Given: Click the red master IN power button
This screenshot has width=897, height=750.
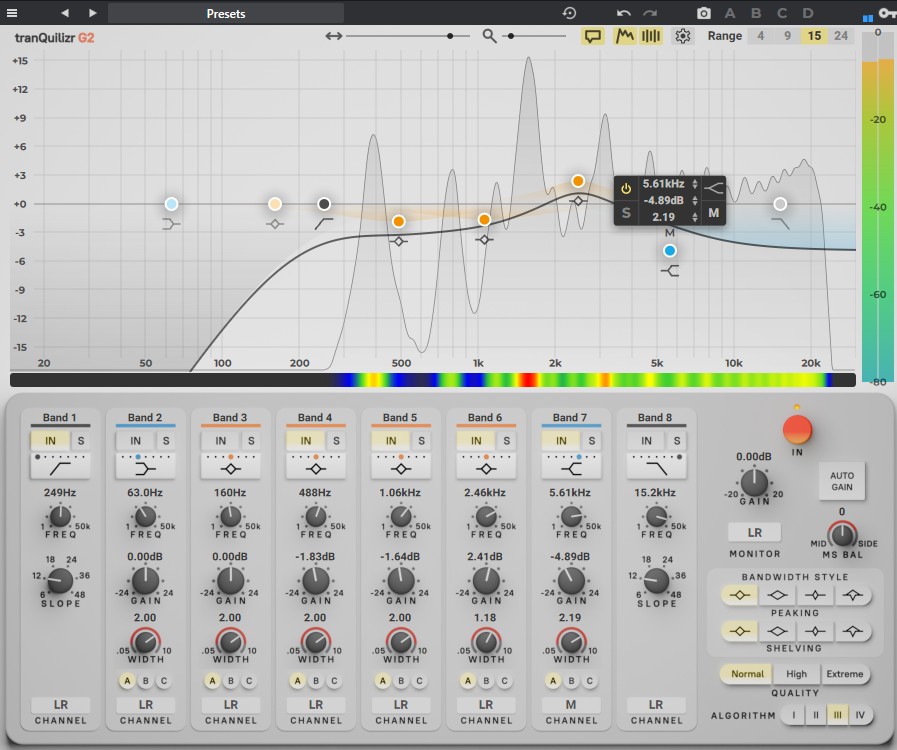Looking at the screenshot, I should pyautogui.click(x=797, y=430).
